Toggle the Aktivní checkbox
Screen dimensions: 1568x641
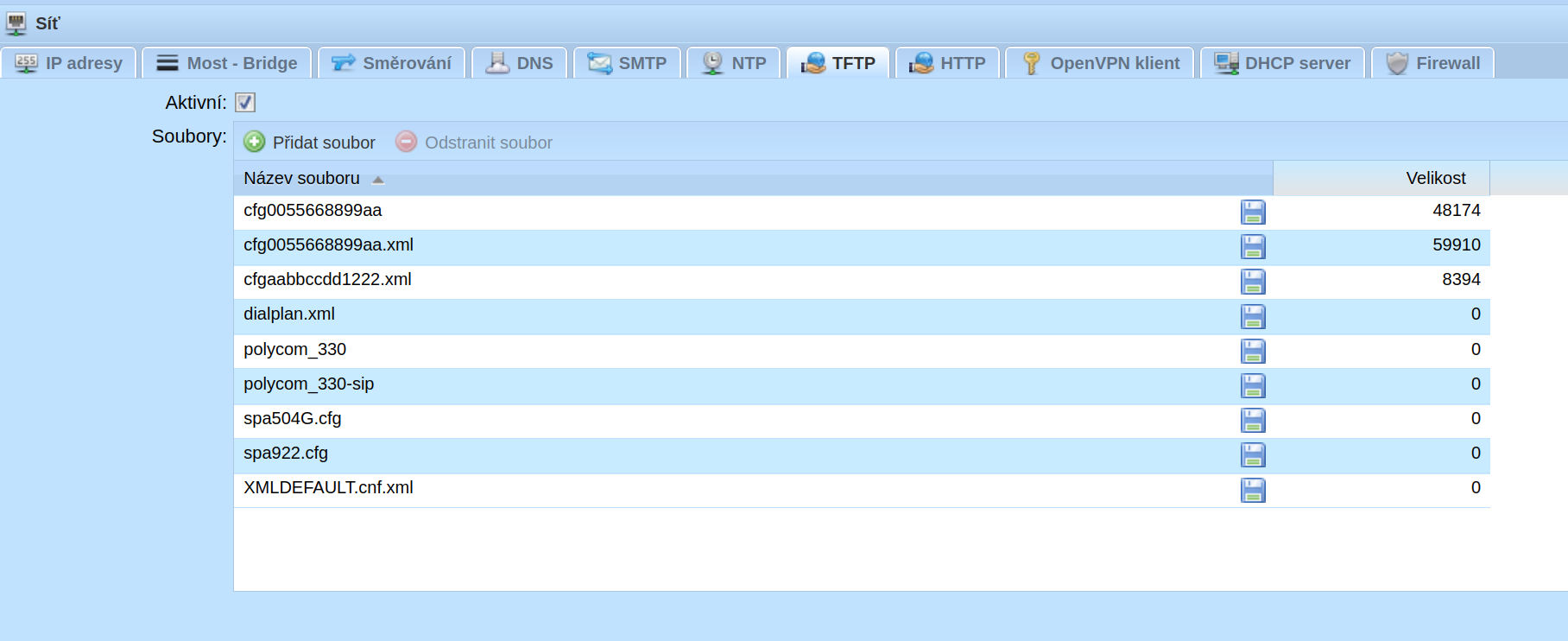click(x=245, y=103)
